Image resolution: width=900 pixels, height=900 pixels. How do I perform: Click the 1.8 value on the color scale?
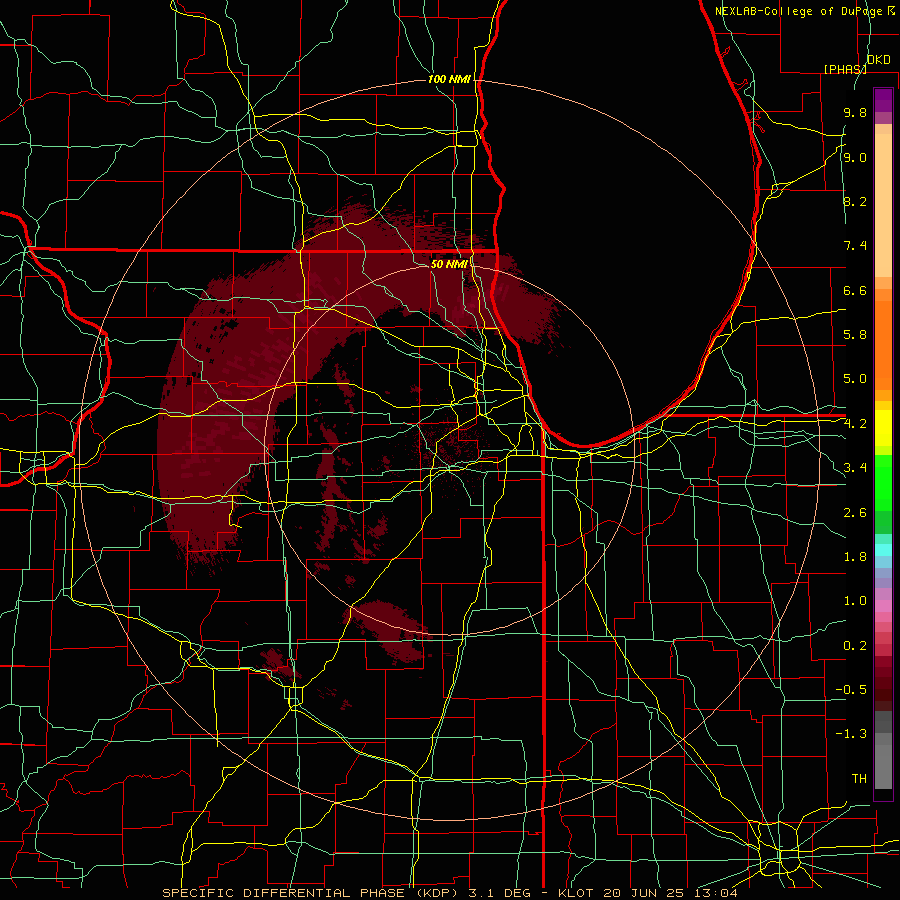[855, 557]
